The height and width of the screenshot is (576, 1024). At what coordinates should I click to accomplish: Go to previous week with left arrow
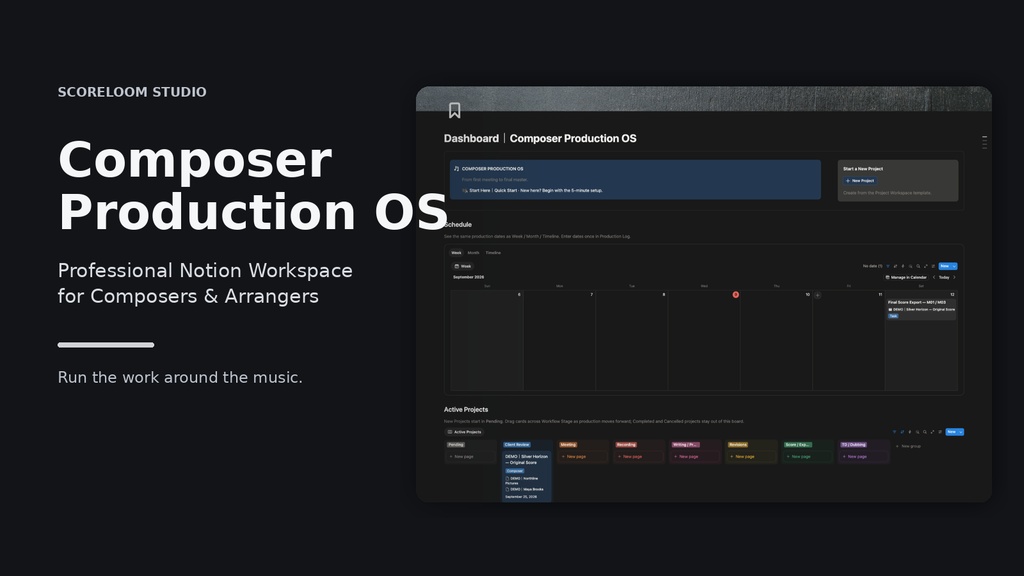pos(934,277)
